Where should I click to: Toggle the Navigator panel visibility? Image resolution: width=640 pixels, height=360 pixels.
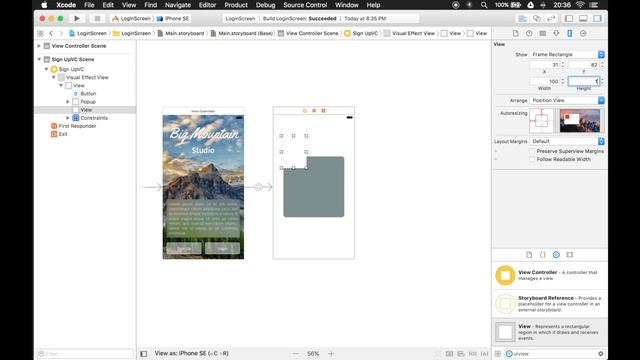pyautogui.click(x=569, y=18)
